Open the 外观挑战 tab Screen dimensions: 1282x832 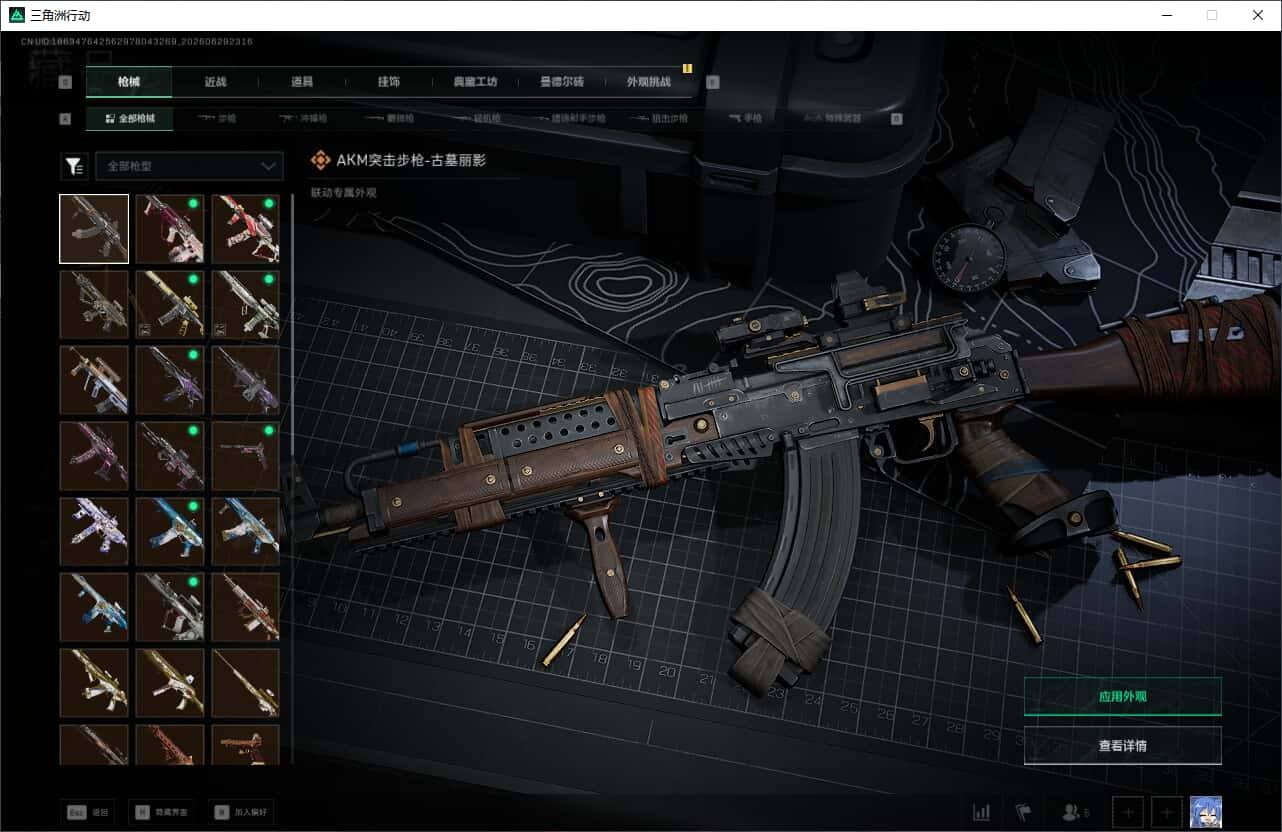click(647, 82)
